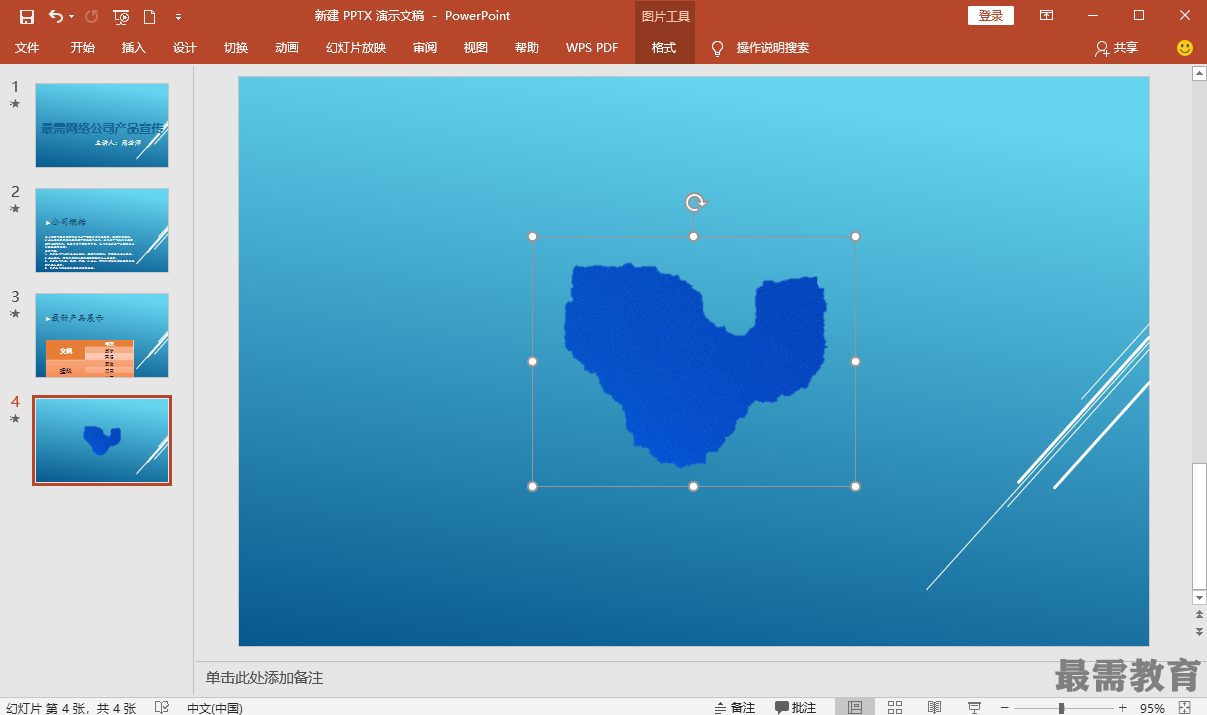Click the 共享 share button
This screenshot has width=1207, height=715.
point(1117,48)
